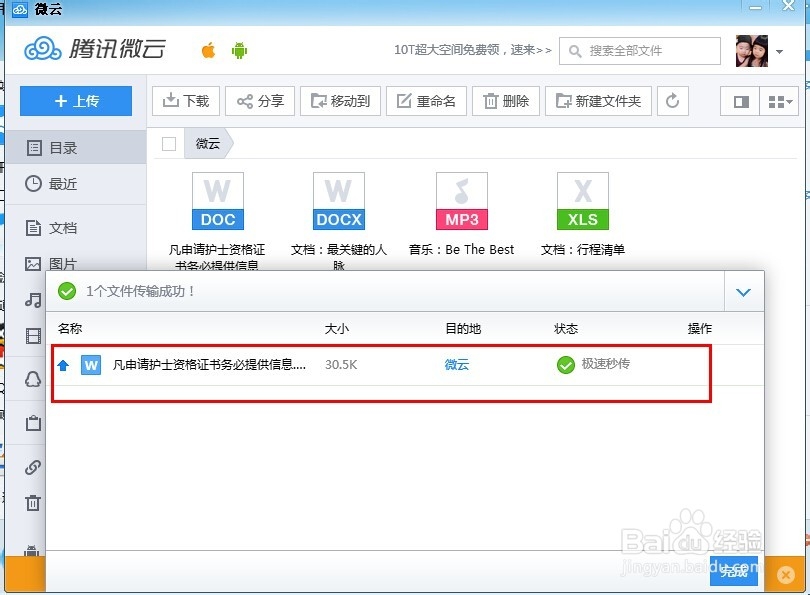Image resolution: width=810 pixels, height=595 pixels.
Task: Open the user avatar dropdown arrow
Action: point(780,51)
